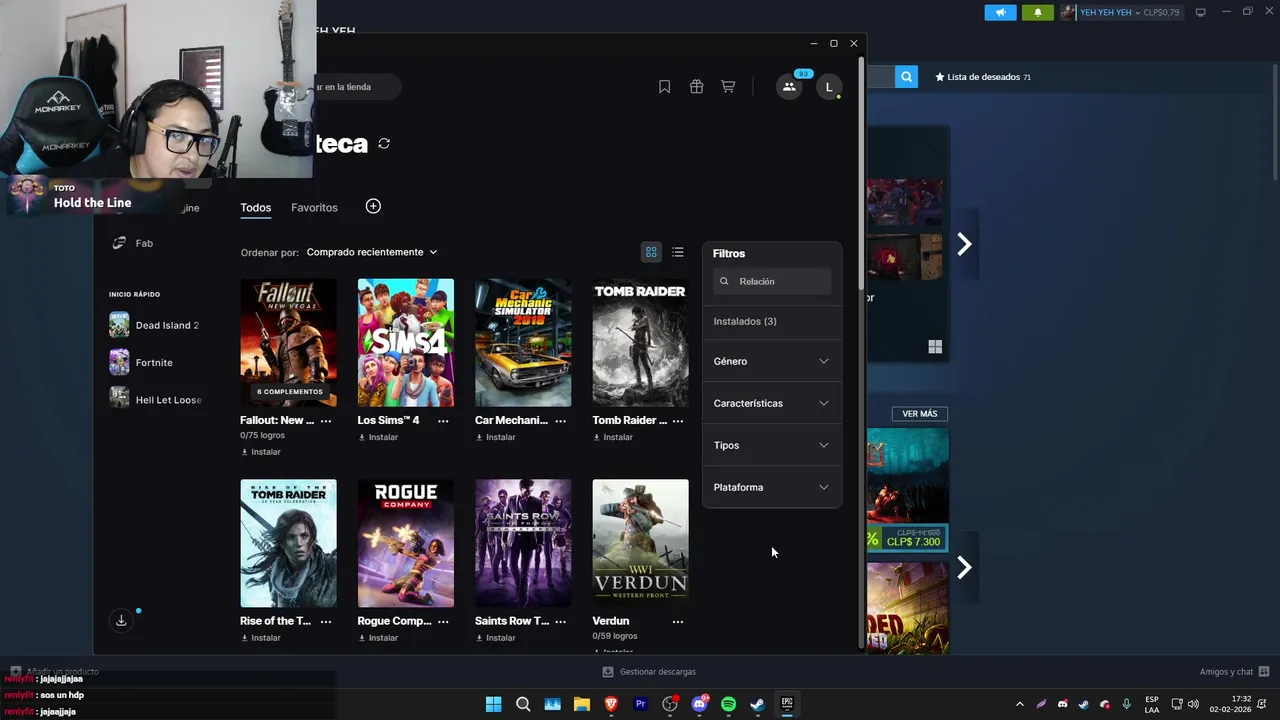The height and width of the screenshot is (720, 1280).
Task: Open the Fallout: New Vegas cover thumbnail
Action: (288, 343)
